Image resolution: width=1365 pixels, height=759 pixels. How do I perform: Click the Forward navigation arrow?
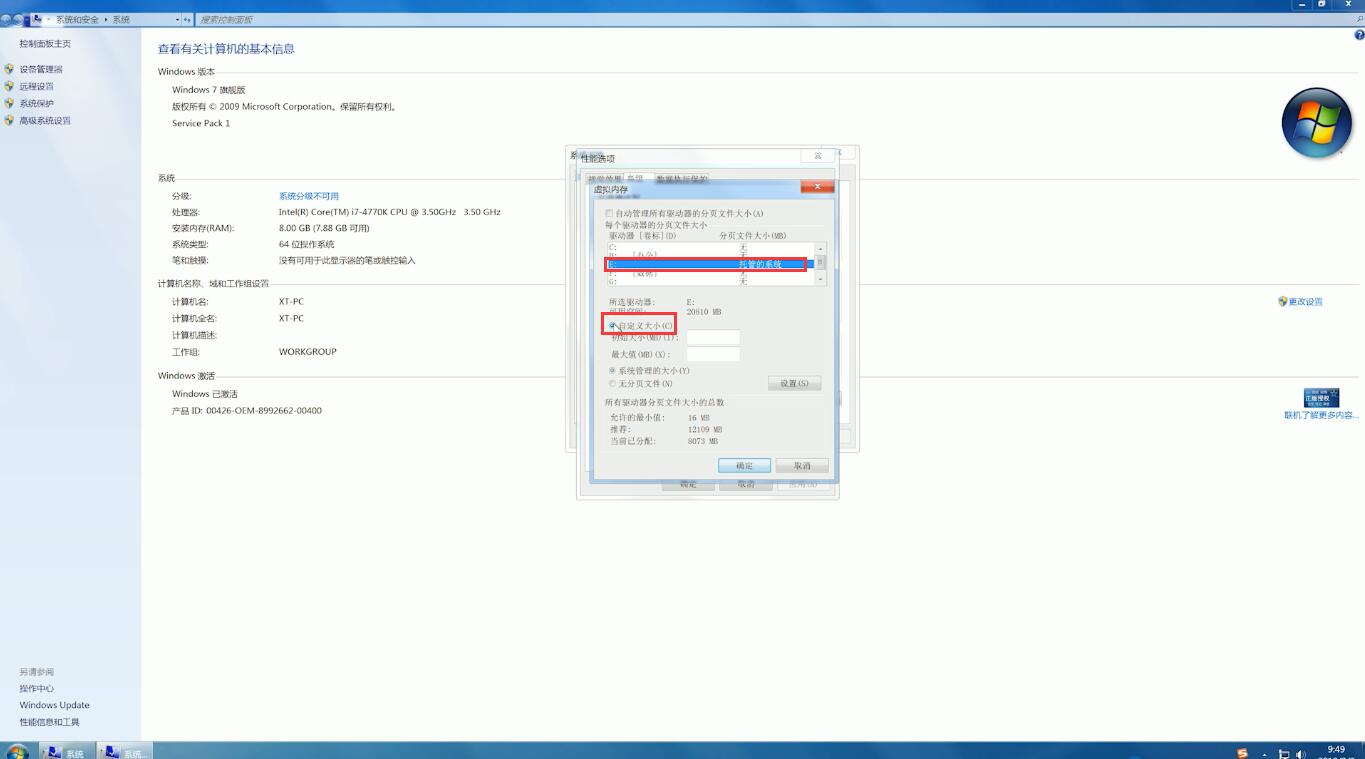coord(19,19)
